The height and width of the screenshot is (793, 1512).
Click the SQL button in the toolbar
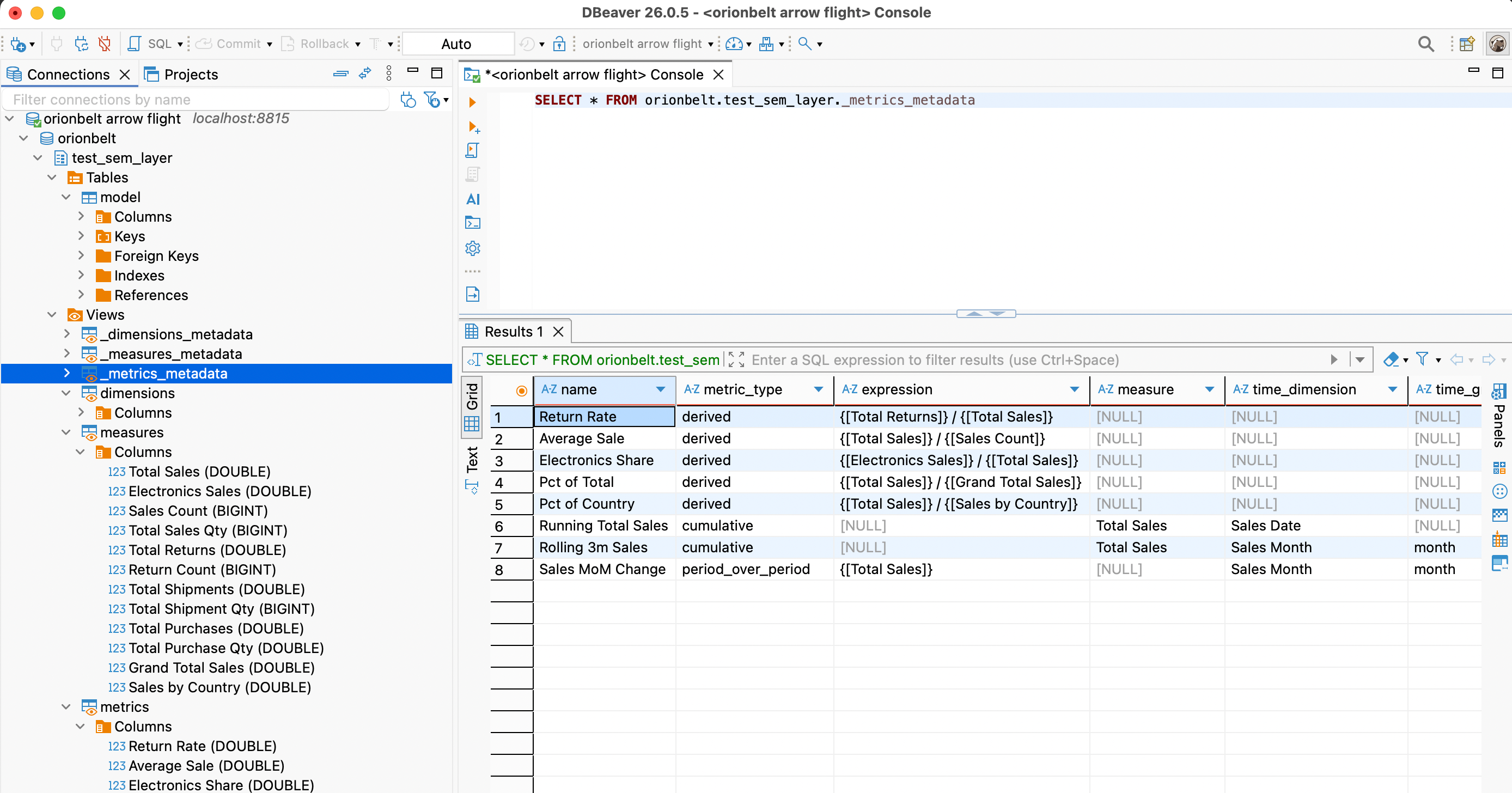point(150,44)
